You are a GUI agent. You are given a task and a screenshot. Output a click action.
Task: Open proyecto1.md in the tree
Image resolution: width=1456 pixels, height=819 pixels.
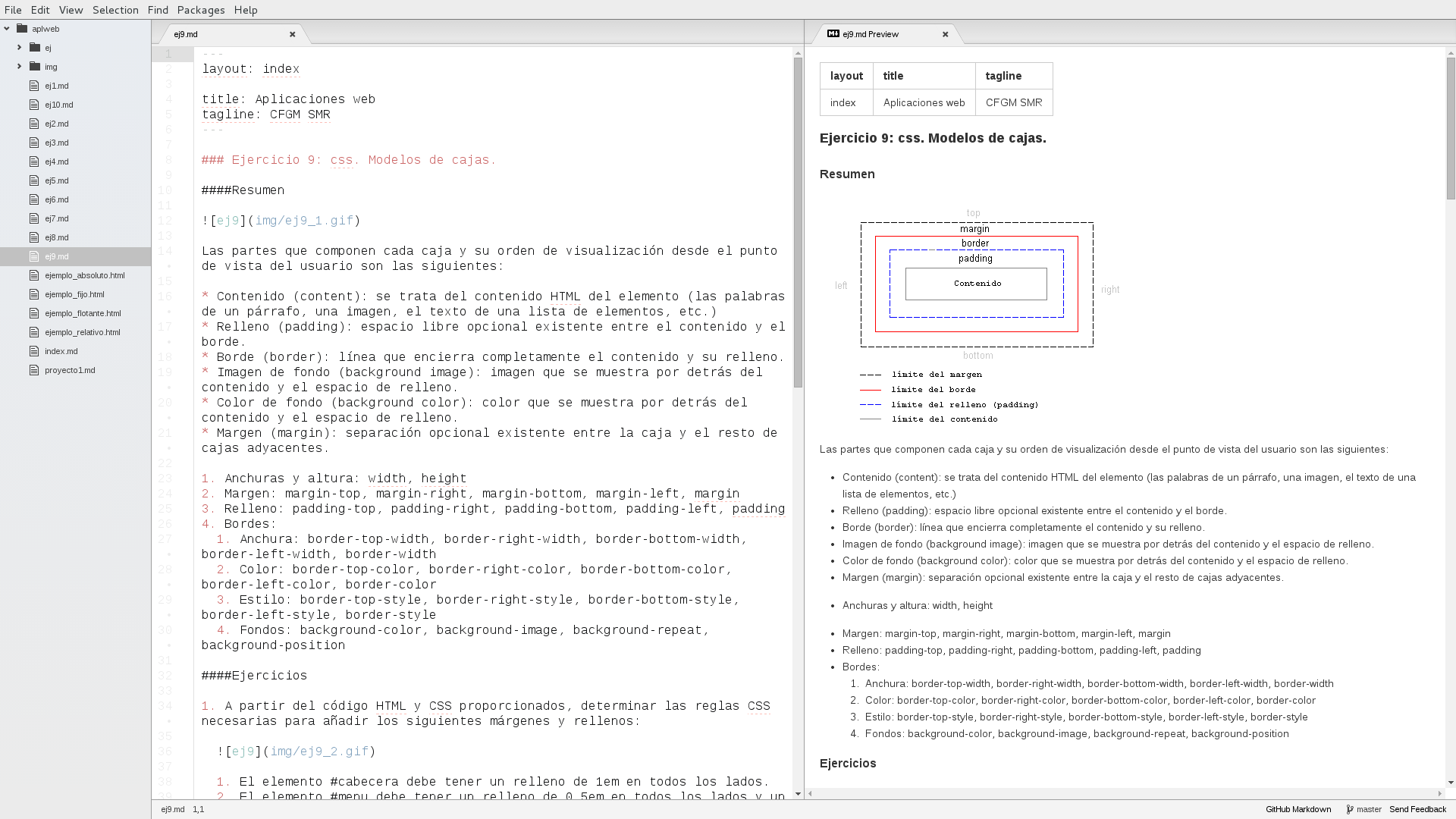pyautogui.click(x=70, y=370)
